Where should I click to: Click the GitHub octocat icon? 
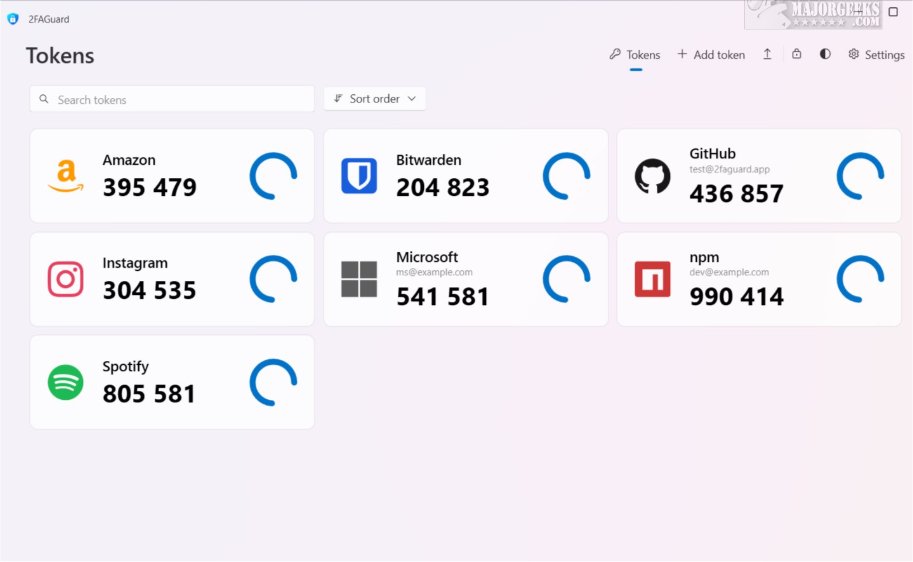coord(652,176)
